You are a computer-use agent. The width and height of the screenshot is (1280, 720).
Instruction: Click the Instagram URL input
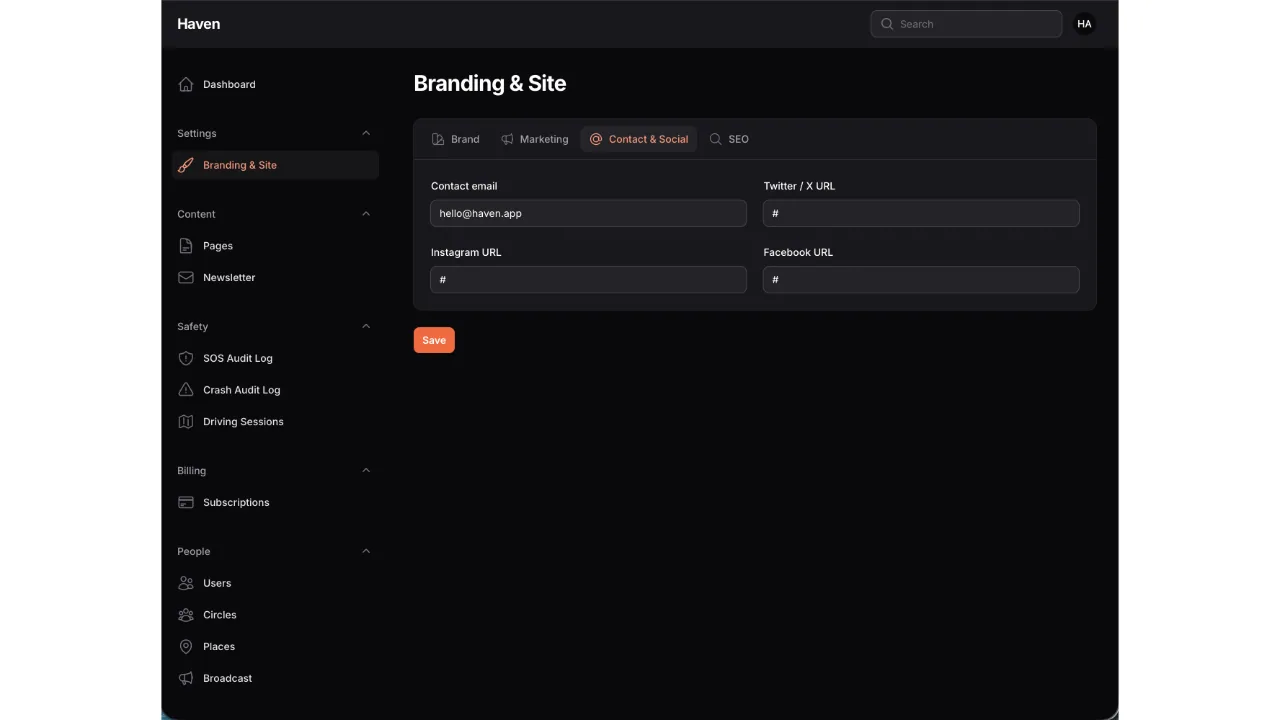589,280
